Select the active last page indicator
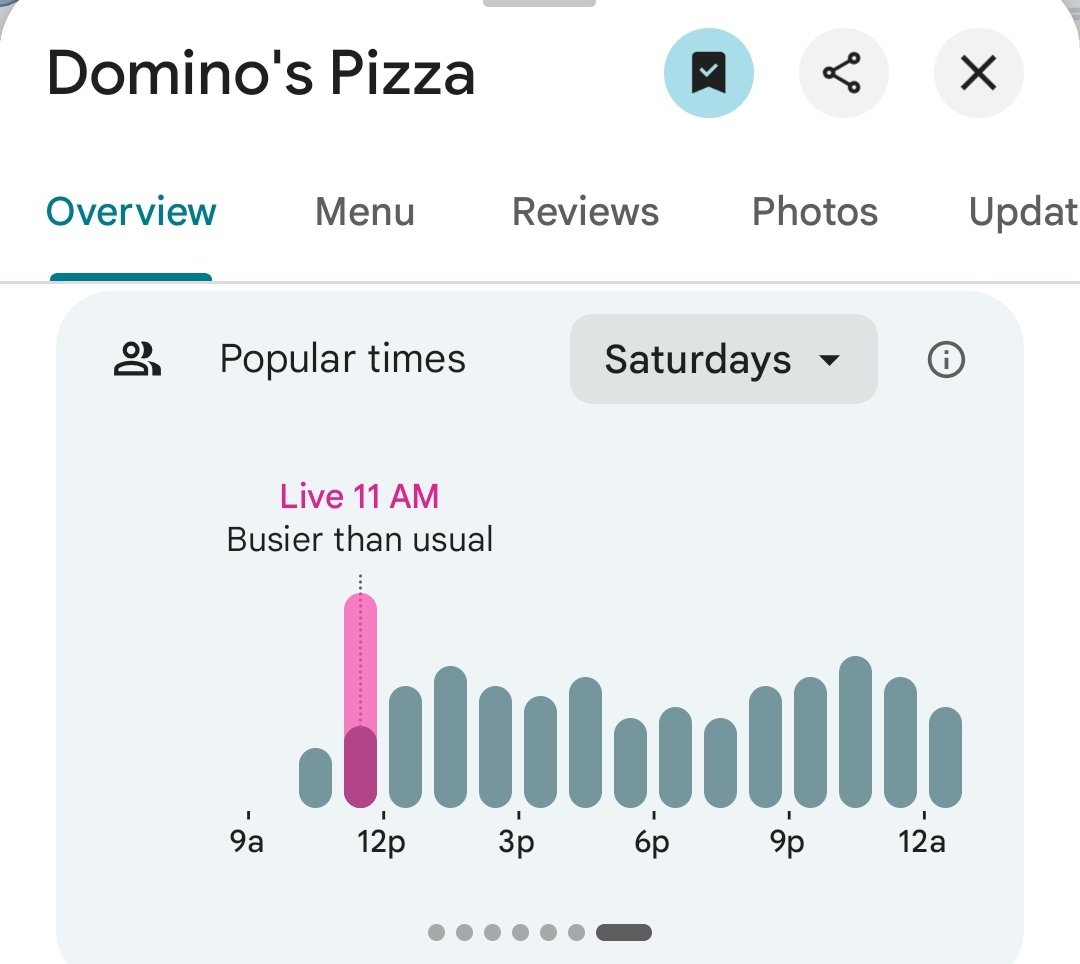 (x=623, y=932)
